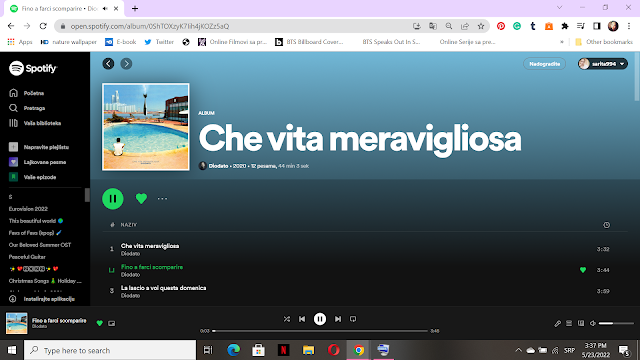Open Početna home in sidebar
The width and height of the screenshot is (640, 360).
click(x=27, y=93)
